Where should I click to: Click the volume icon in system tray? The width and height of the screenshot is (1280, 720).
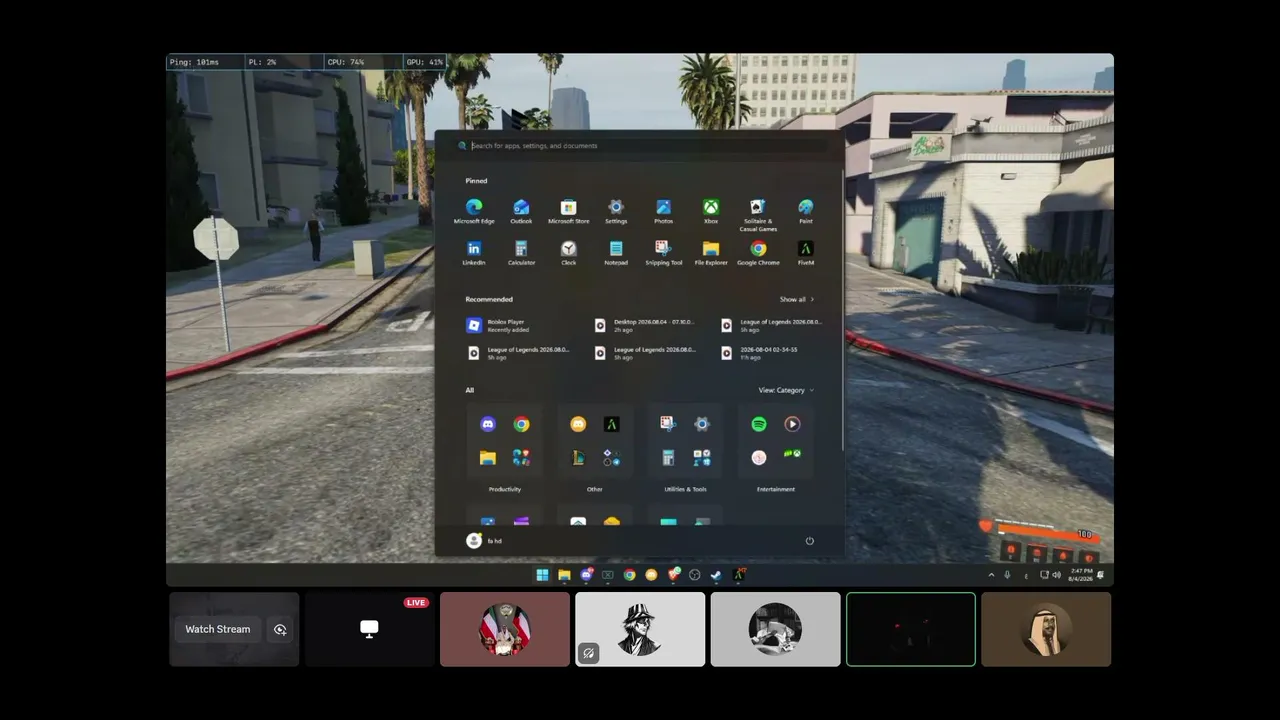tap(1056, 575)
